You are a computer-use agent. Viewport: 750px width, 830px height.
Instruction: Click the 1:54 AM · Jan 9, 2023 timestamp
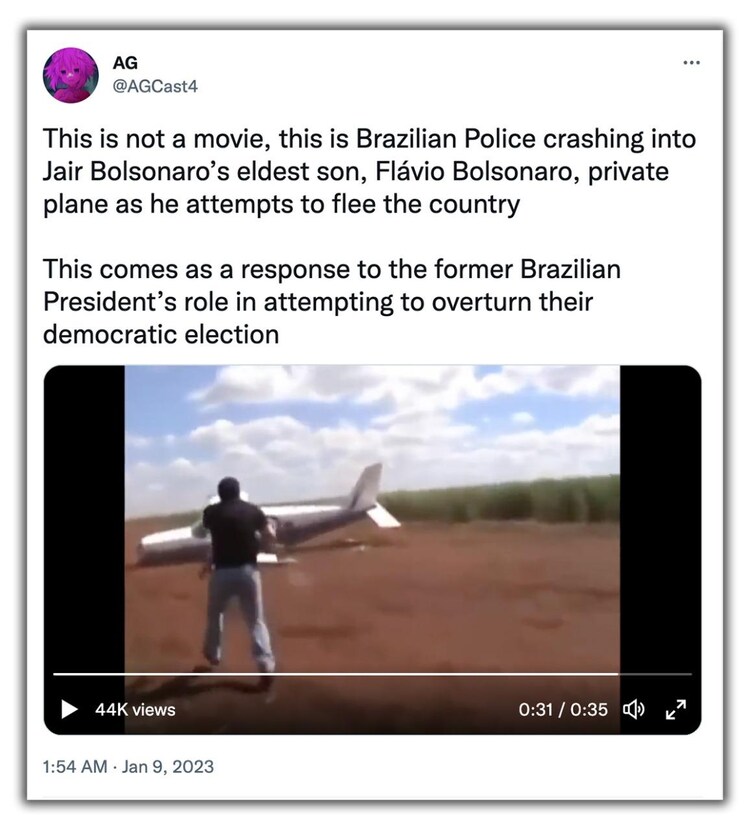(128, 766)
